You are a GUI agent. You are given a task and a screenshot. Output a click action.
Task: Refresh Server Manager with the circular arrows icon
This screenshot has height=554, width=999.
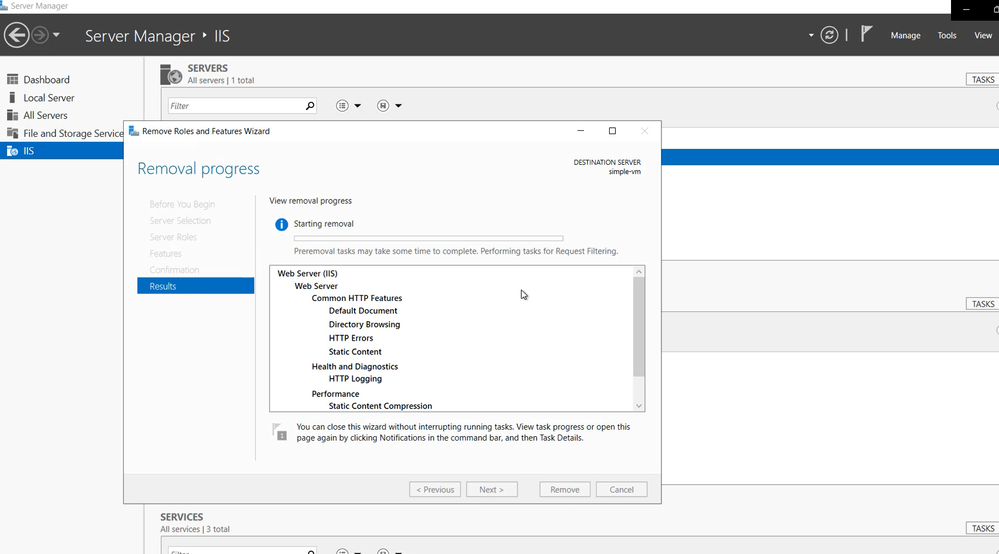tap(829, 35)
